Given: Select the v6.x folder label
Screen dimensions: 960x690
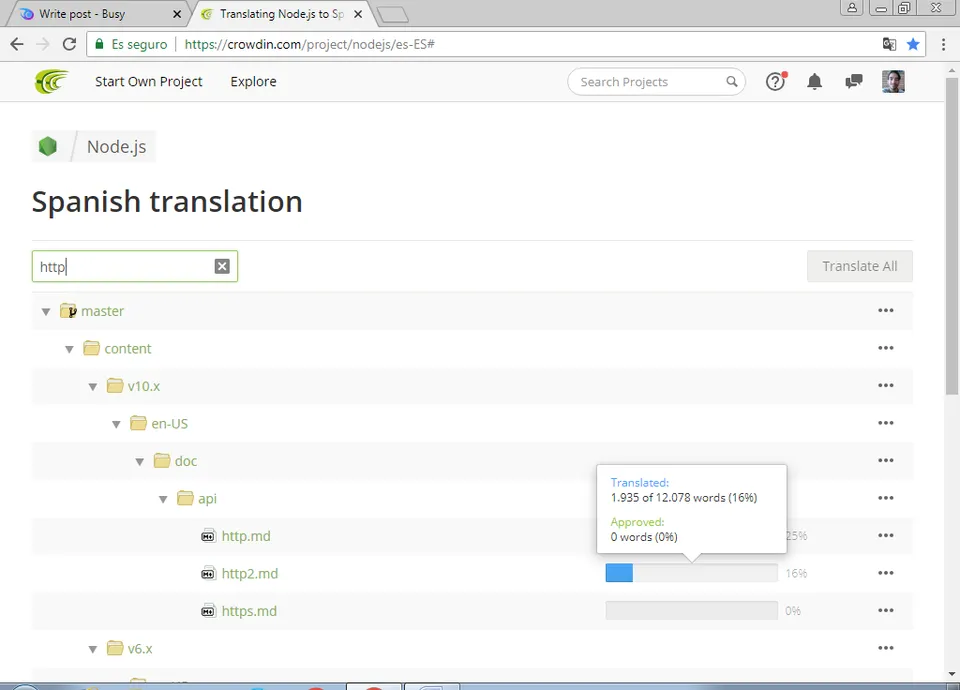Looking at the screenshot, I should pyautogui.click(x=140, y=648).
